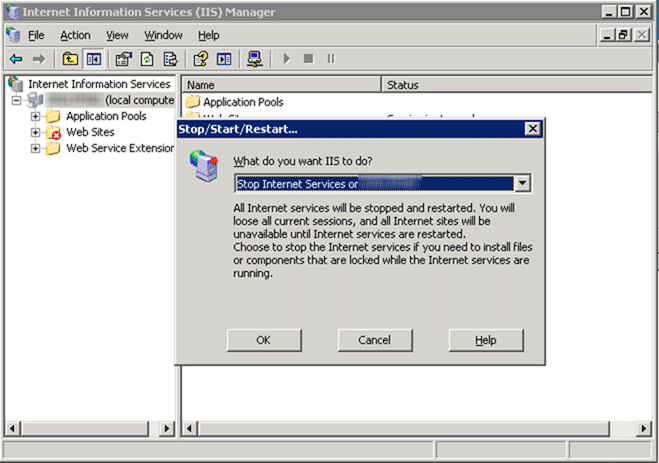Close the Stop/Start/Restart dialog
The width and height of the screenshot is (659, 463).
532,129
